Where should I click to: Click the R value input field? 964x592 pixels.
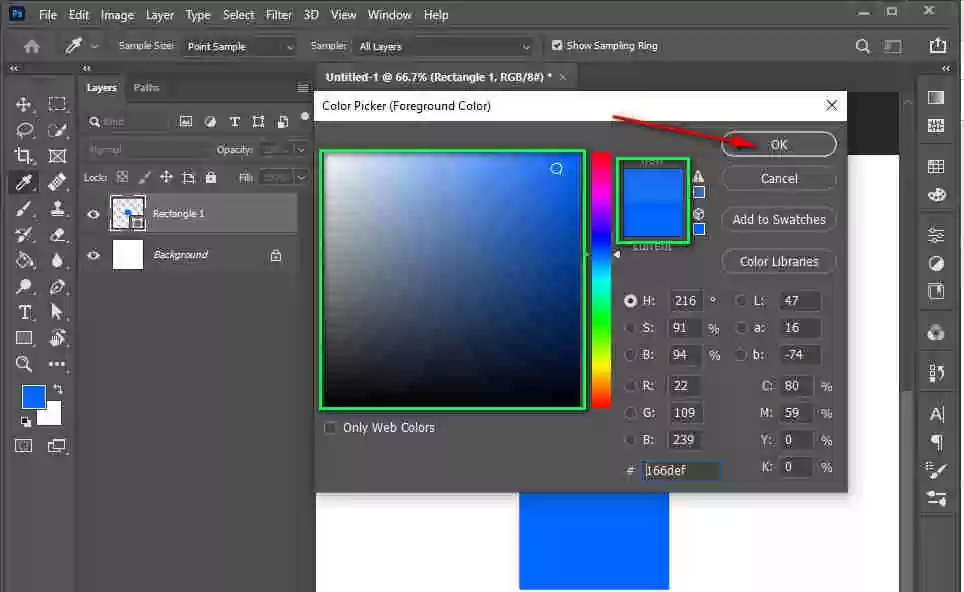point(684,385)
